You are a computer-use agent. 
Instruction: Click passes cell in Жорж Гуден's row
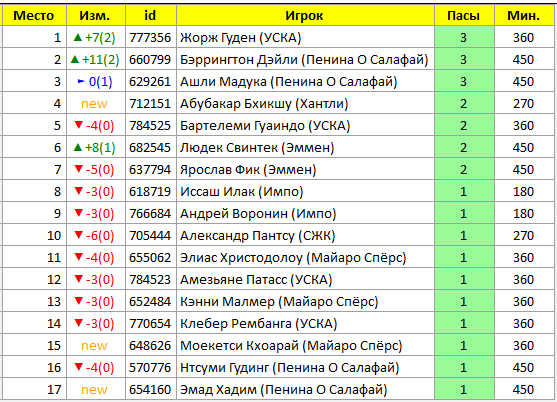(x=464, y=38)
